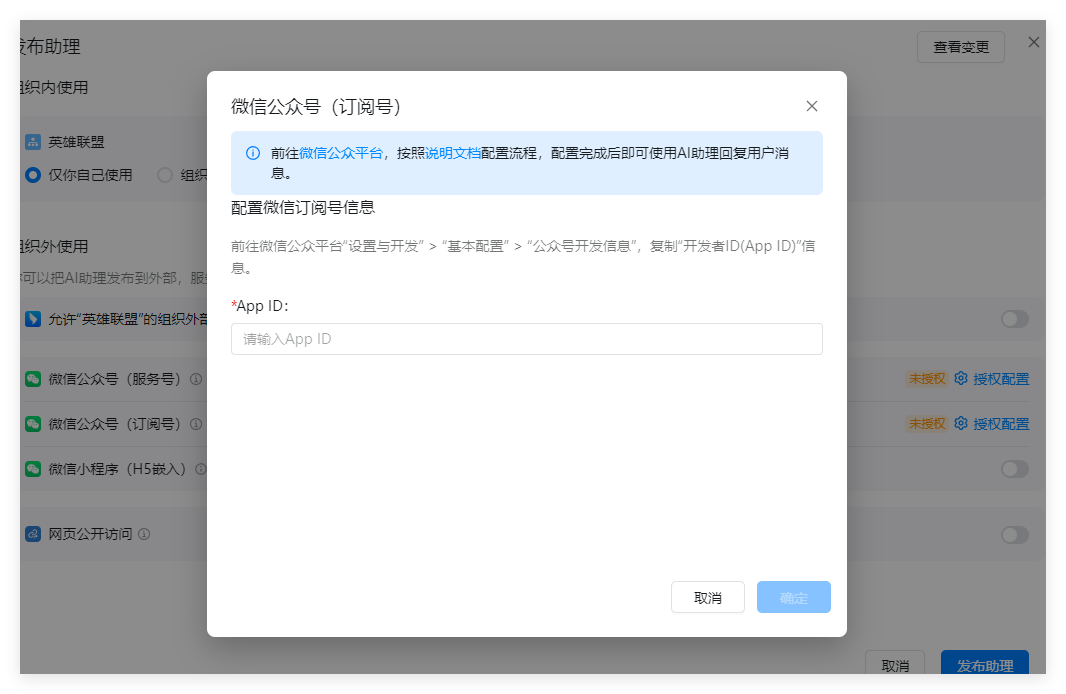Click the gear icon in the 服务号 row
The height and width of the screenshot is (694, 1066).
[x=961, y=378]
